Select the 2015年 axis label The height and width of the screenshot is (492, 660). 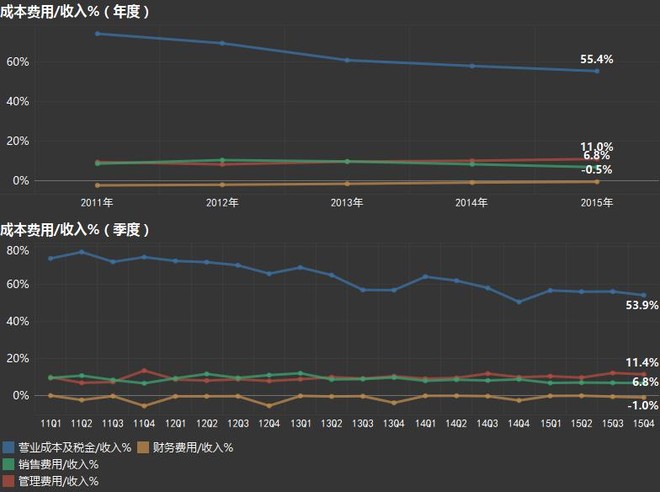point(597,203)
